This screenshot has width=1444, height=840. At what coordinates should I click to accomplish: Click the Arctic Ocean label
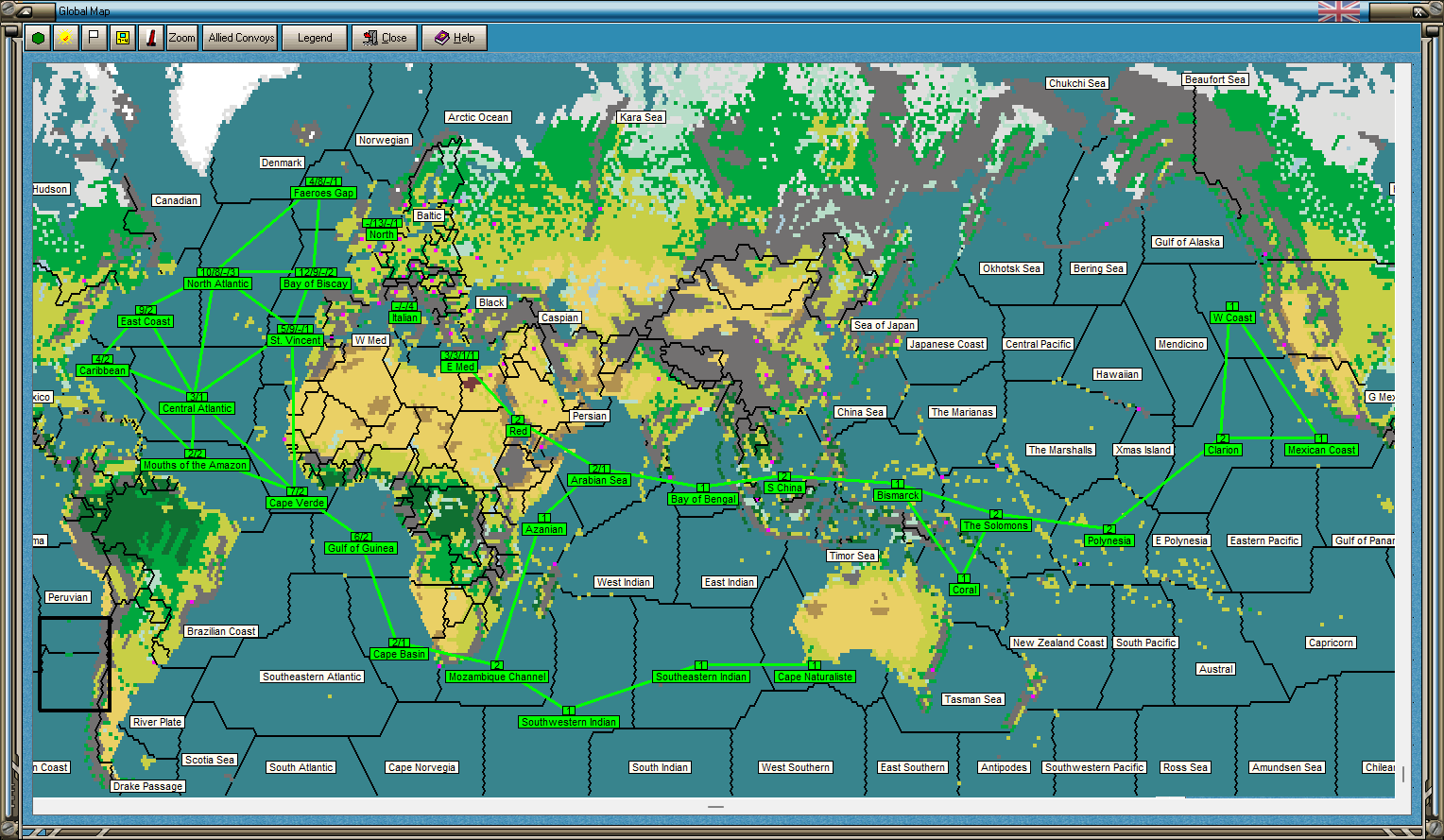[478, 117]
